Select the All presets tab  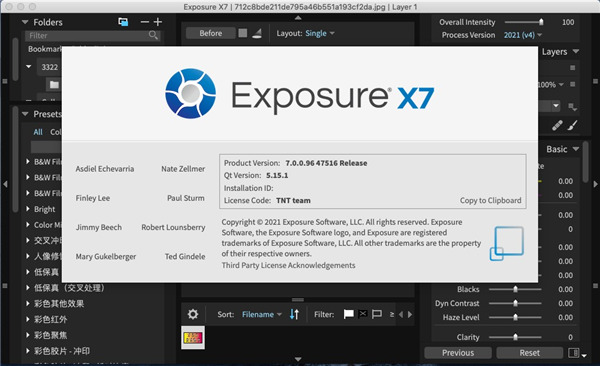[38, 132]
